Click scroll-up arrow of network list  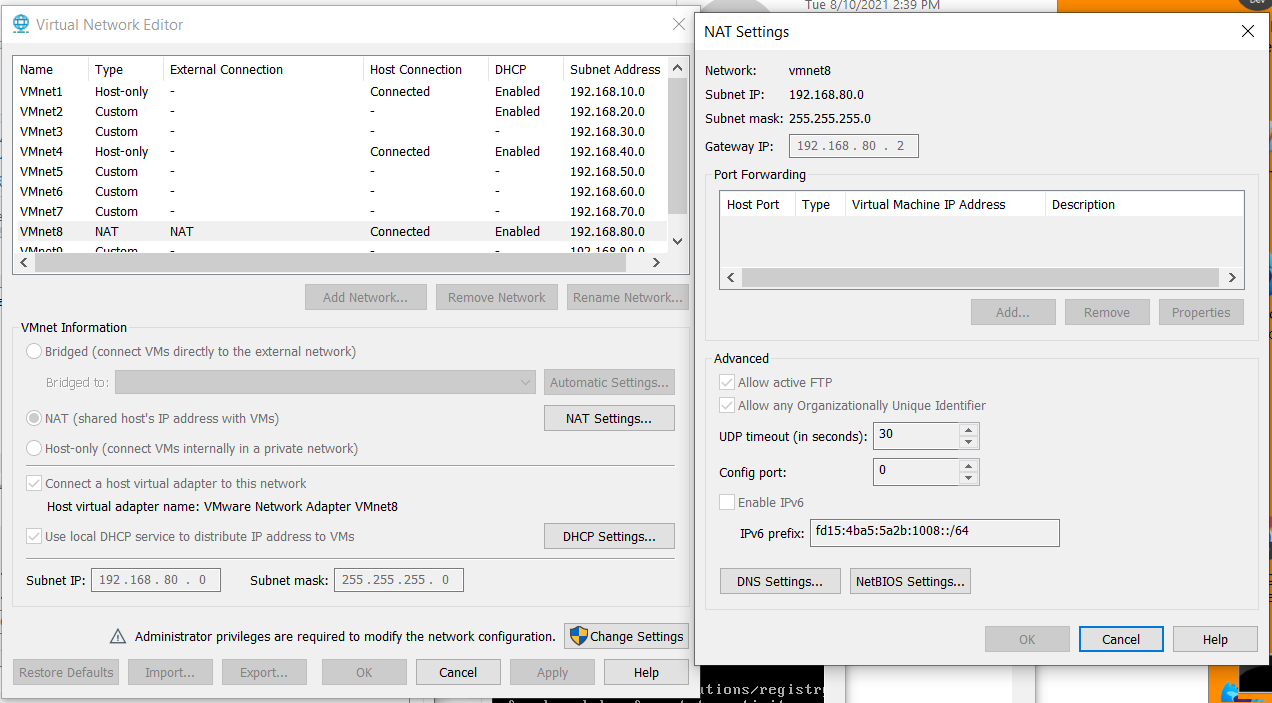(x=677, y=68)
